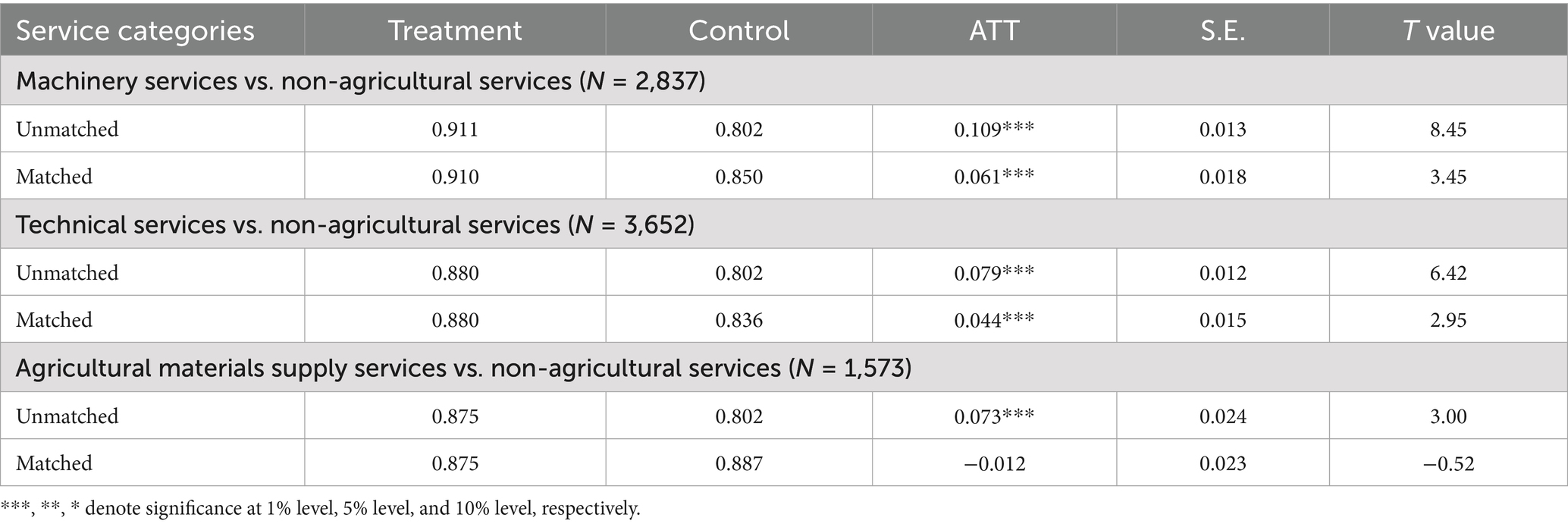This screenshot has height=527, width=1568.
Task: Click the Treatment column header
Action: 455,30
